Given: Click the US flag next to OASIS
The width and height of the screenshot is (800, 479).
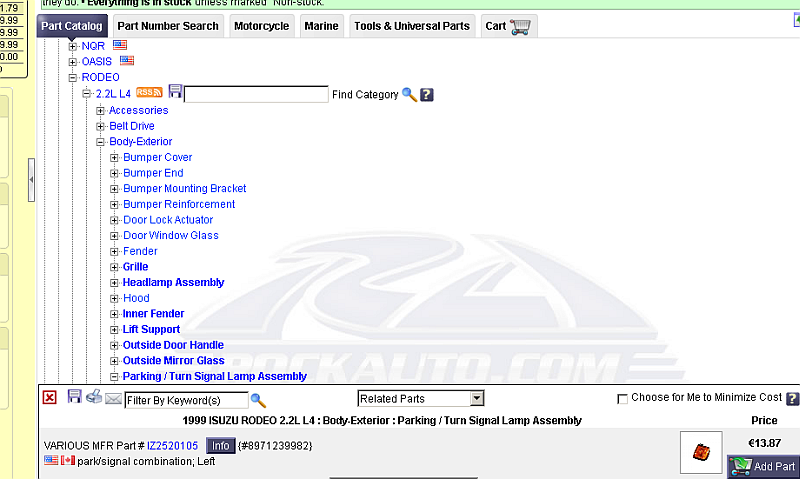Looking at the screenshot, I should click(127, 60).
